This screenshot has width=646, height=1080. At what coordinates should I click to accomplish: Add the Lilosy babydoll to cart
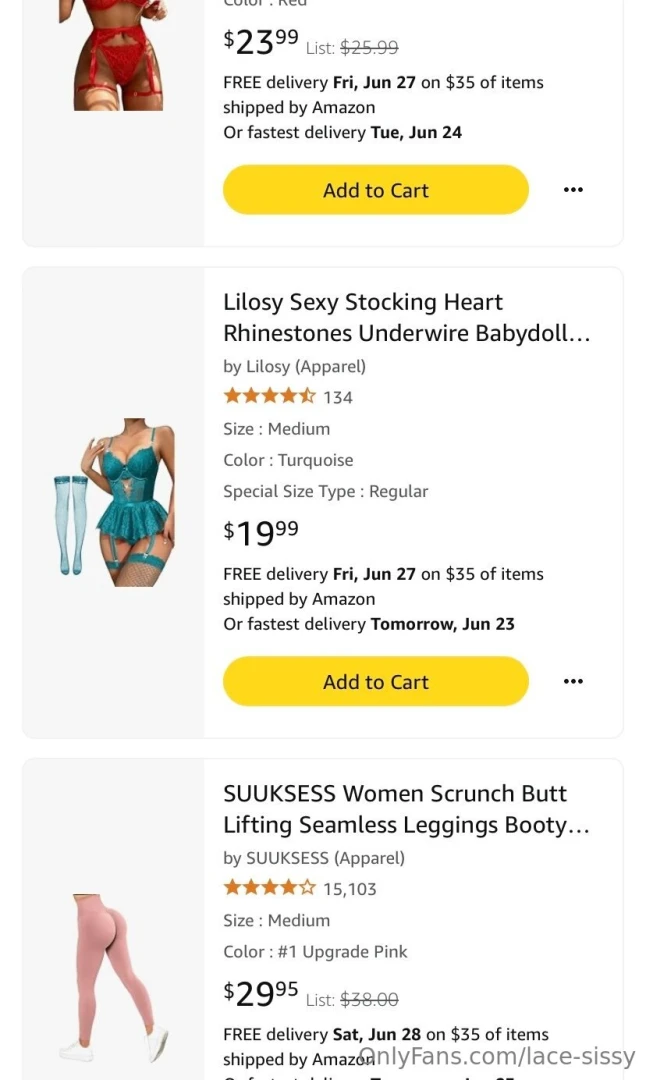pyautogui.click(x=375, y=681)
